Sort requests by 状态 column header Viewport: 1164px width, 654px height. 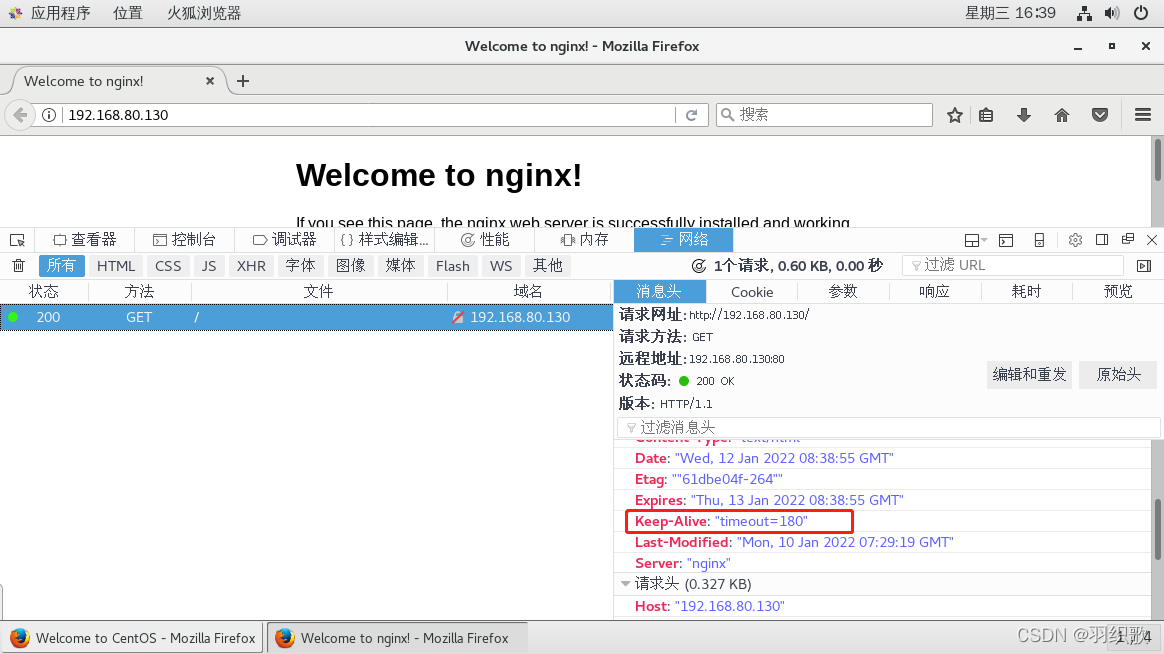[x=44, y=292]
